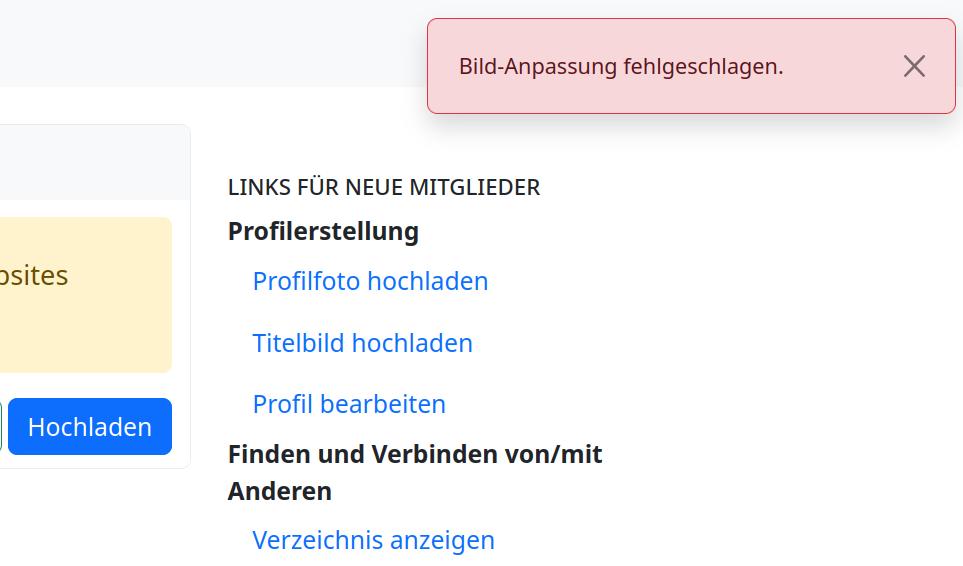Viewport: 963px width, 566px height.
Task: Open the Titelbild hochladen link
Action: click(x=362, y=343)
